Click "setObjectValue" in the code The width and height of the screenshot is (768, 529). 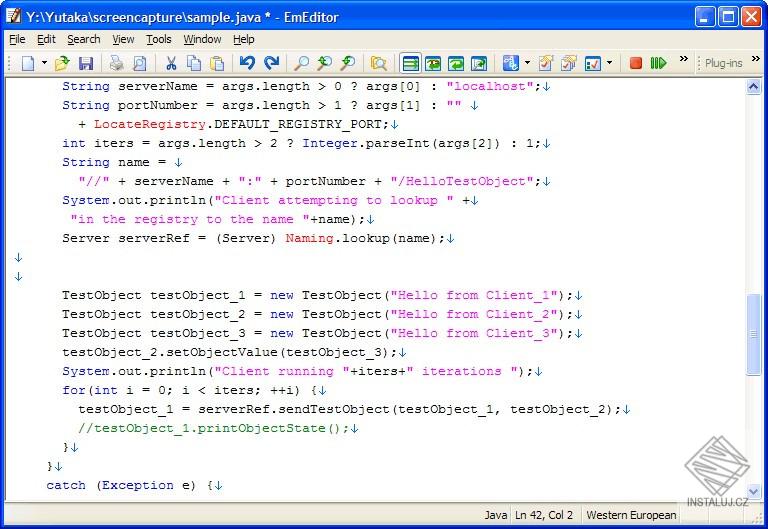click(x=221, y=353)
